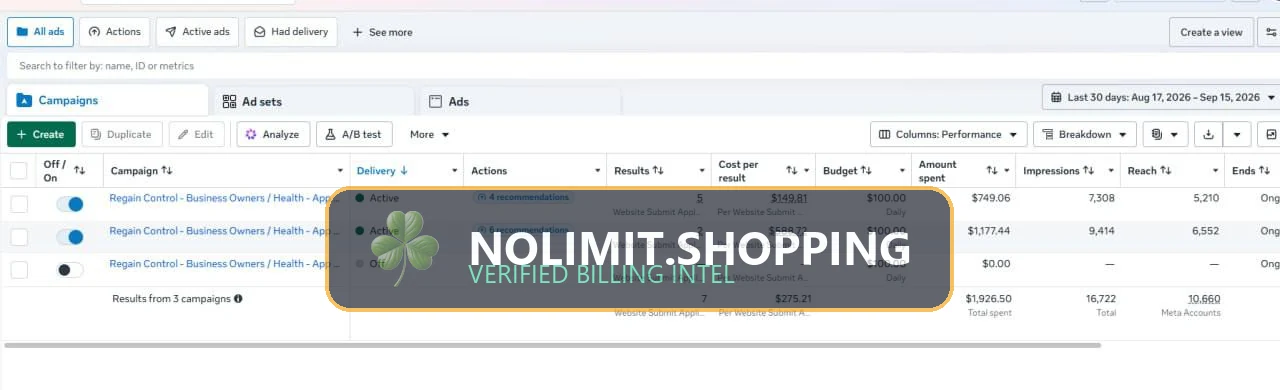Image resolution: width=1280 pixels, height=390 pixels.
Task: Click Create a view
Action: coord(1211,32)
